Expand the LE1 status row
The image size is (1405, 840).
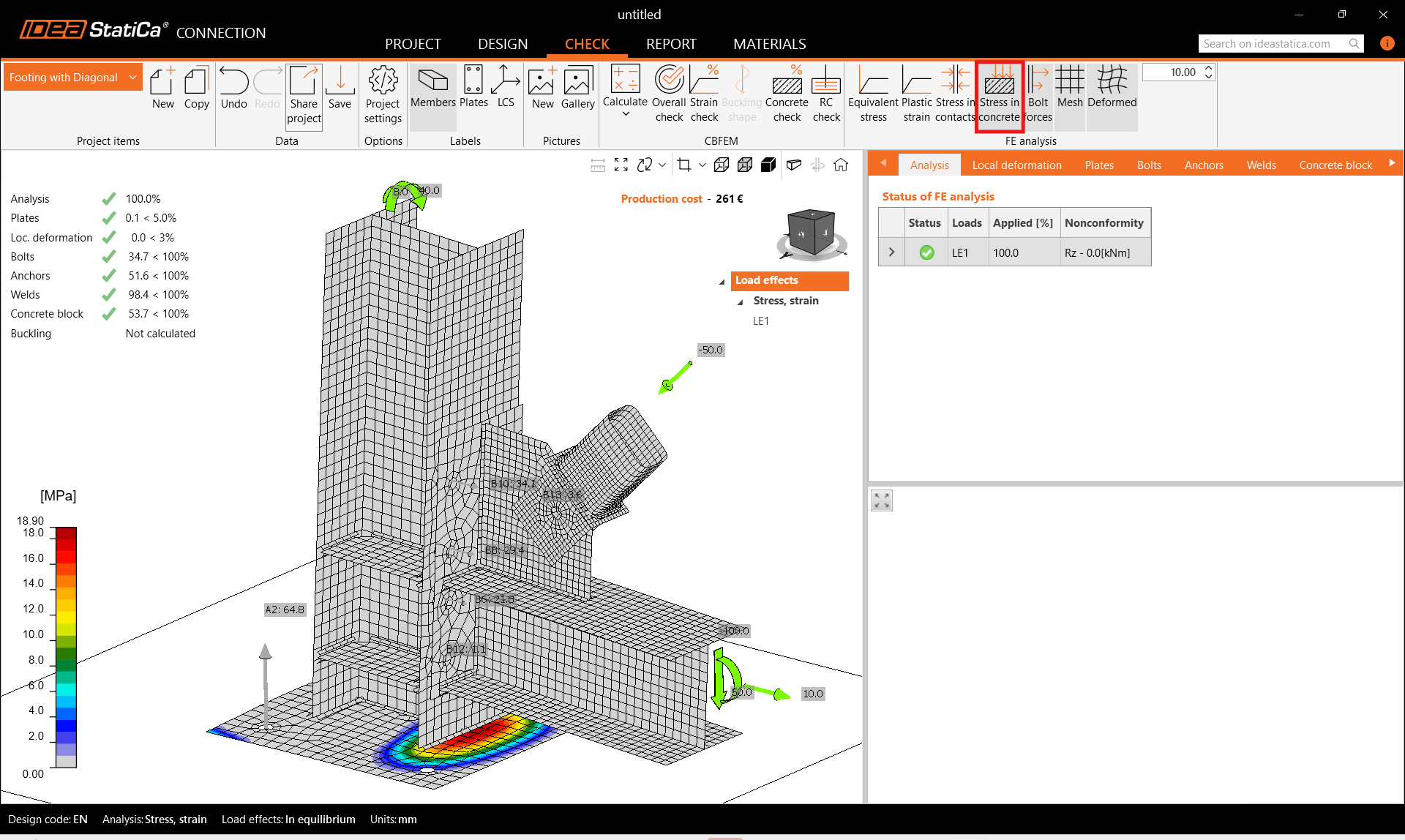(x=891, y=252)
